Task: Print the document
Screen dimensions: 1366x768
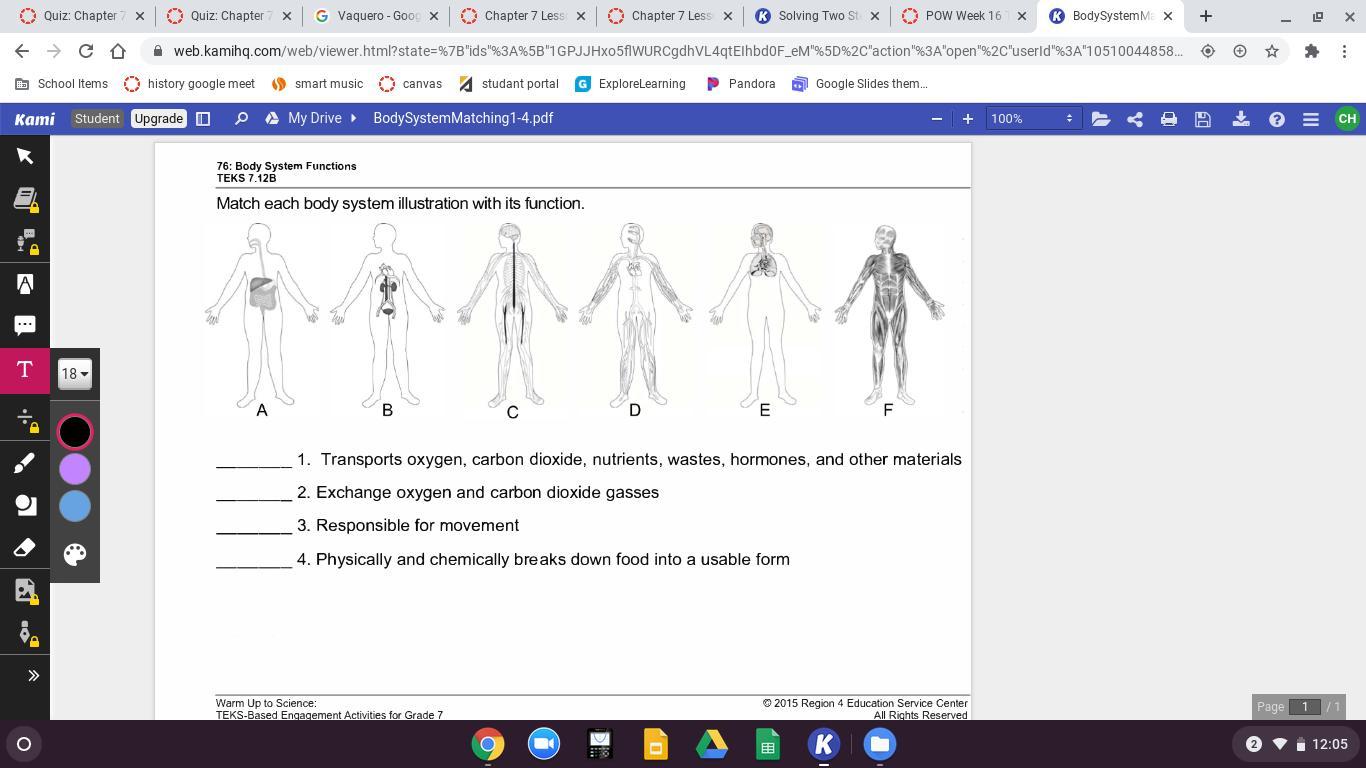Action: click(x=1169, y=119)
